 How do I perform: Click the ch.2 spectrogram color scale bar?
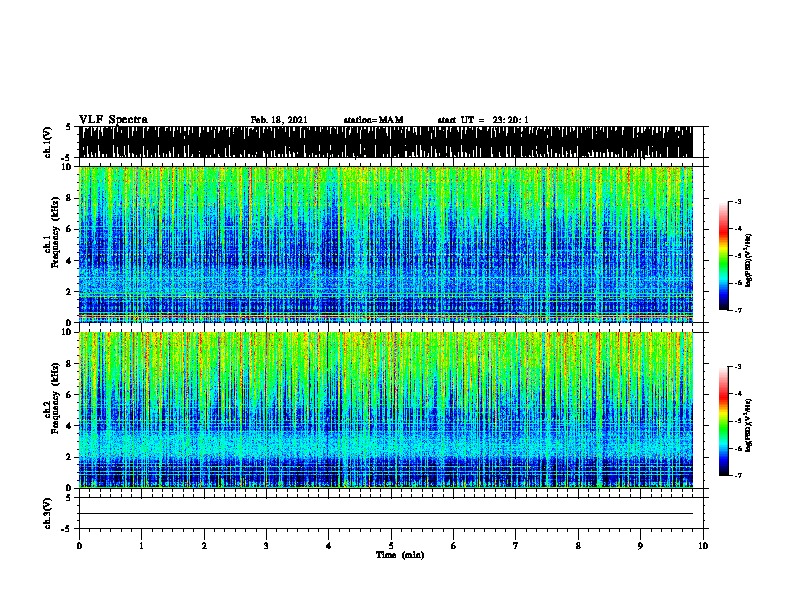click(724, 421)
